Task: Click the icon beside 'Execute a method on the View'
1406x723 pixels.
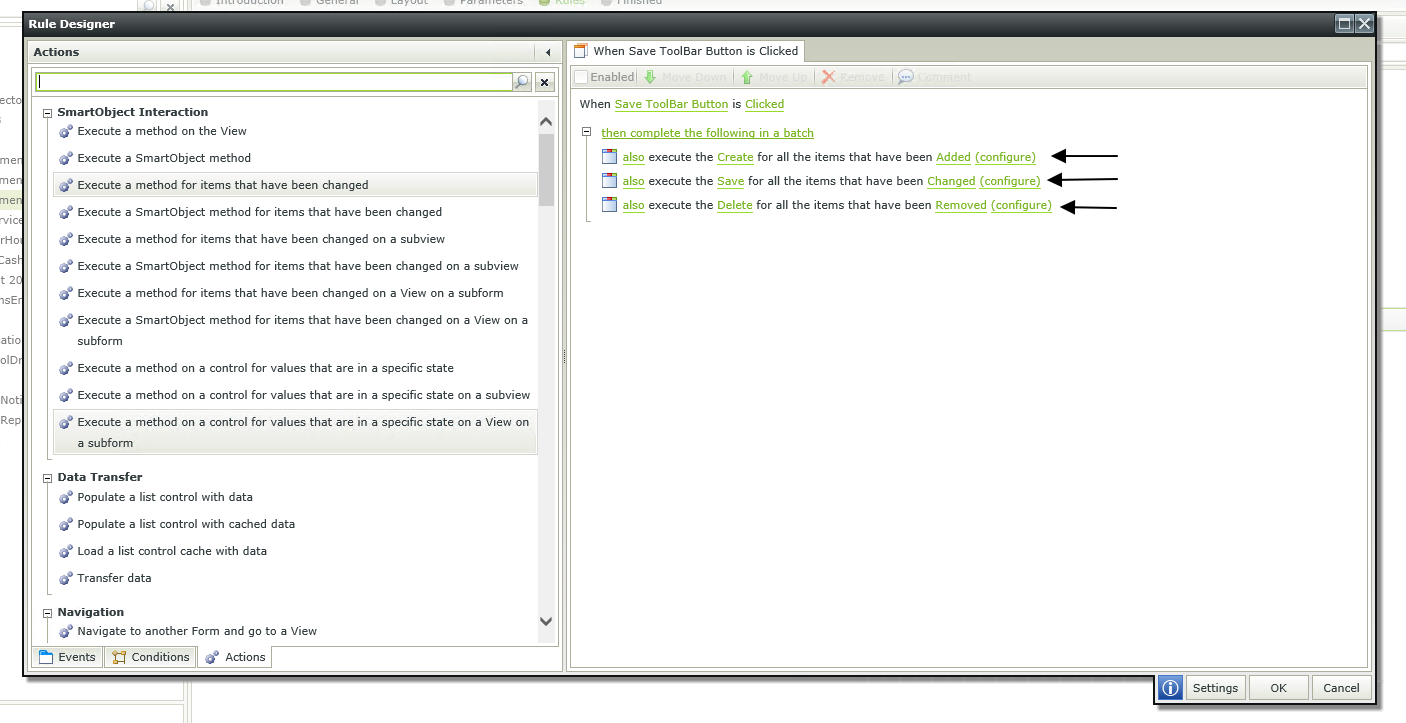Action: pos(66,131)
